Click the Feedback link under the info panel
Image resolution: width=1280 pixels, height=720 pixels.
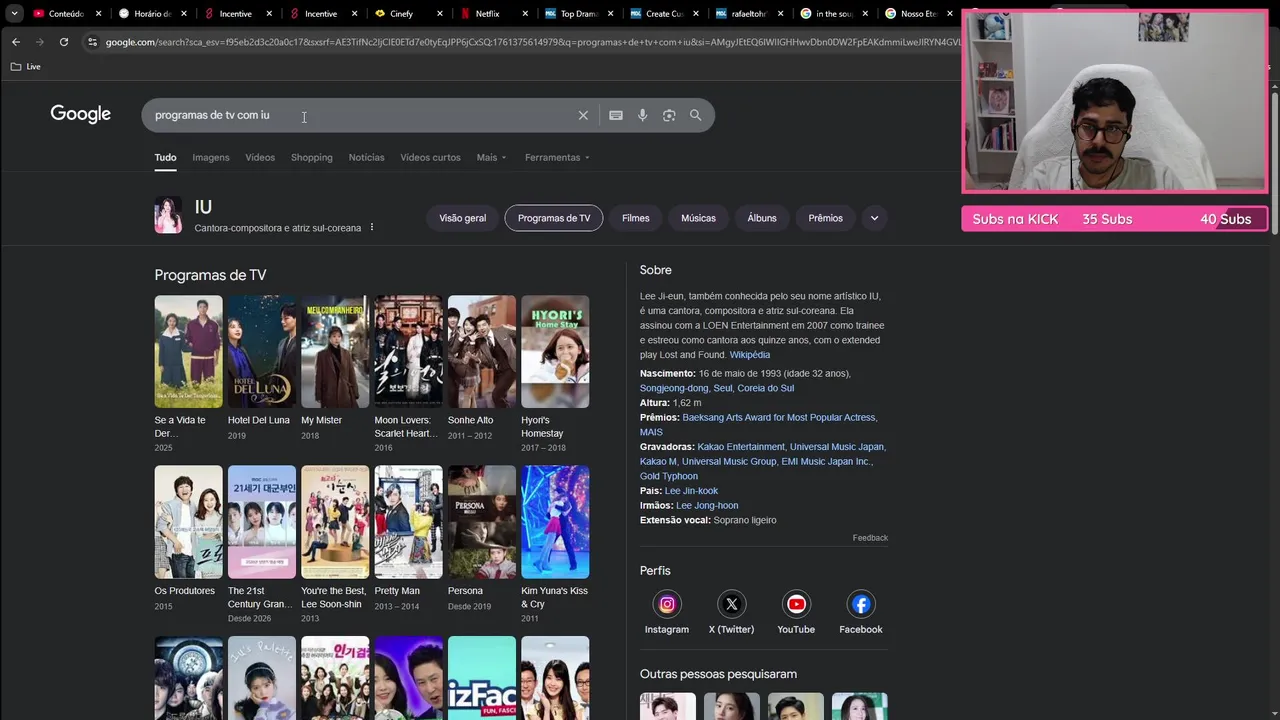870,538
